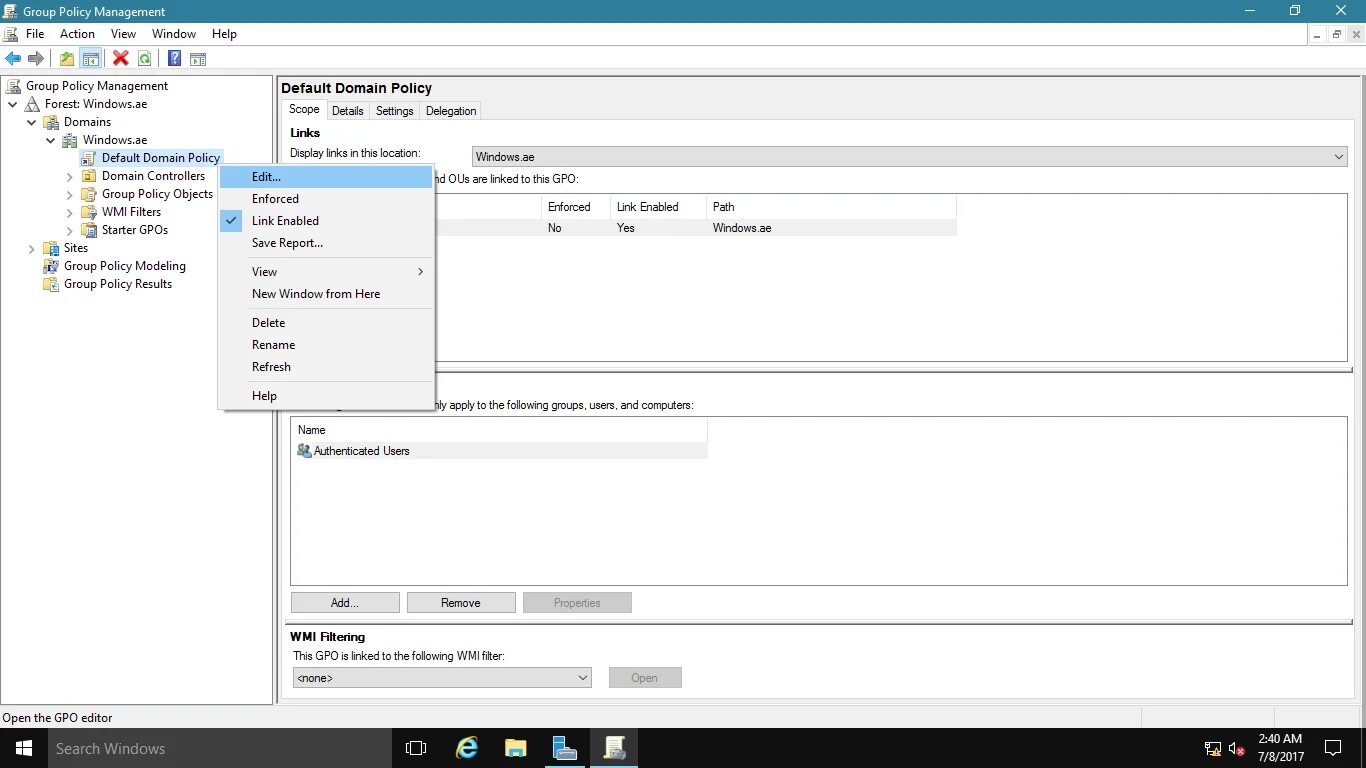Click the Sites folder icon in tree
The height and width of the screenshot is (768, 1366).
(x=52, y=248)
